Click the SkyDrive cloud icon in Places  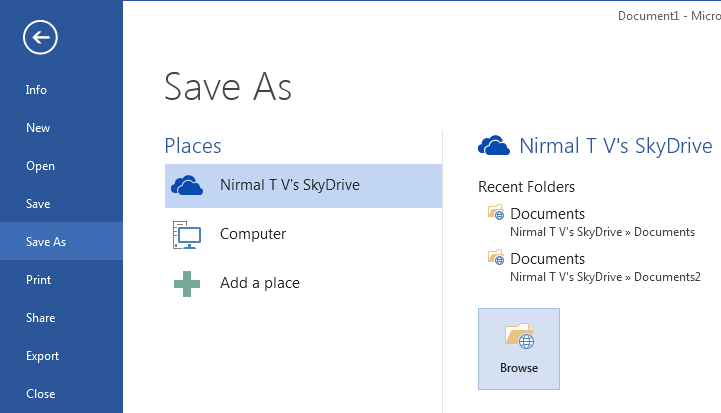[x=187, y=185]
